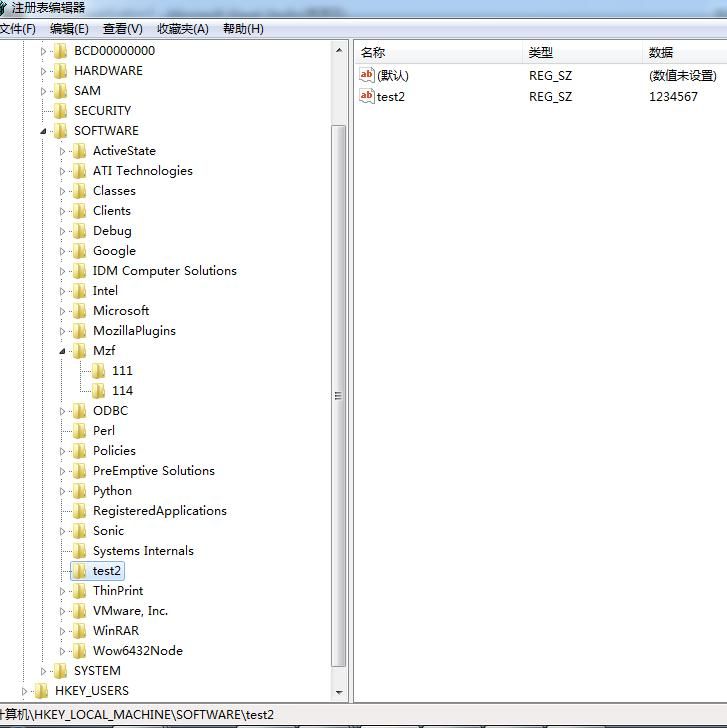Click the 111 subkey folder icon

98,370
